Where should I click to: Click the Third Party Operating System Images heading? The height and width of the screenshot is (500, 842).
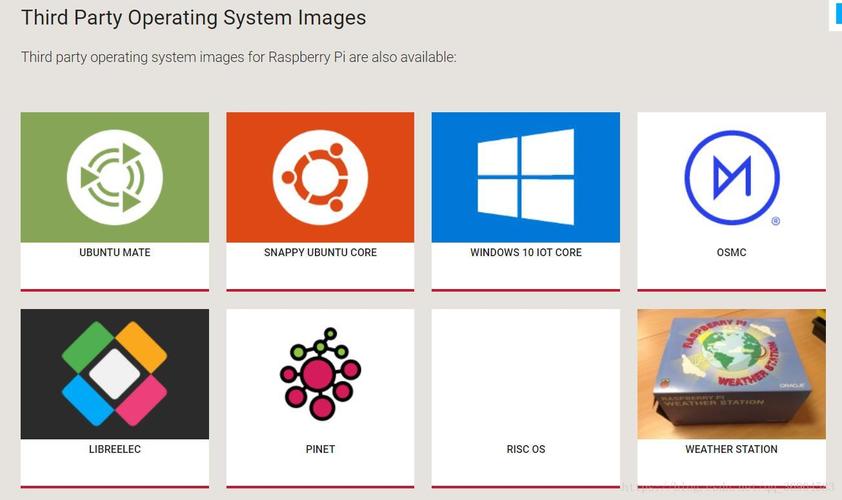[193, 18]
